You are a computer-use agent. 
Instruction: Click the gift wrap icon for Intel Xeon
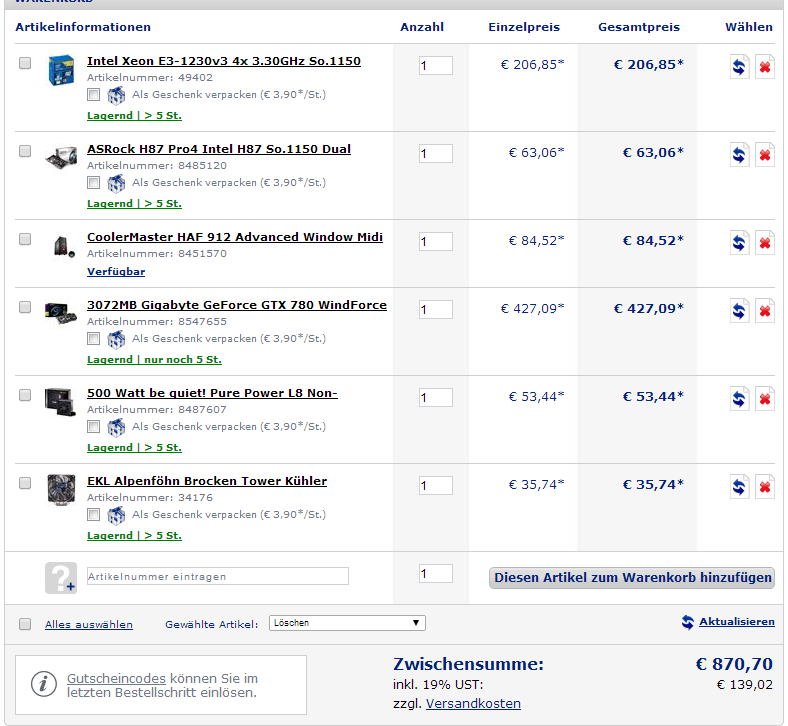pyautogui.click(x=116, y=95)
